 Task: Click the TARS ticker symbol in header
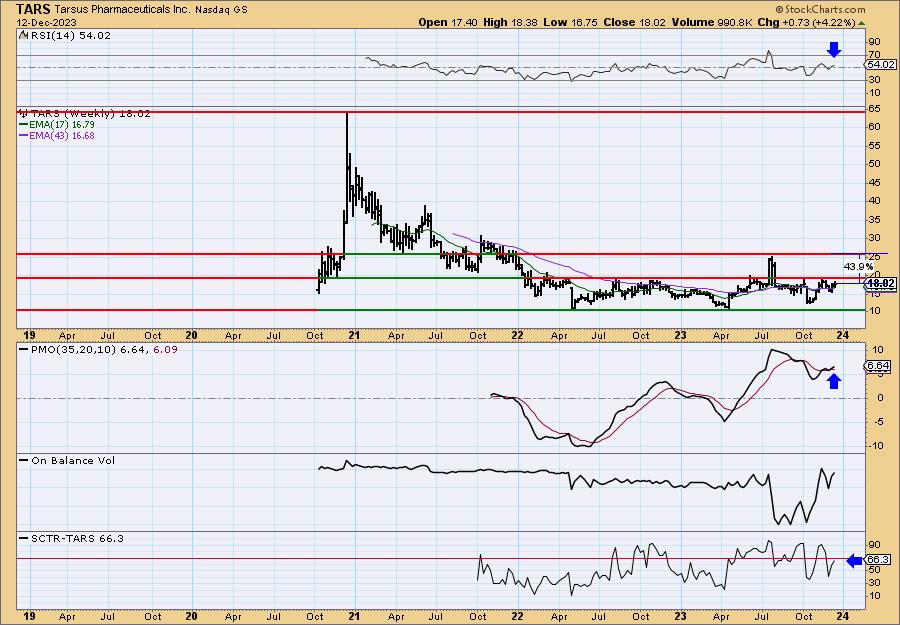click(34, 9)
